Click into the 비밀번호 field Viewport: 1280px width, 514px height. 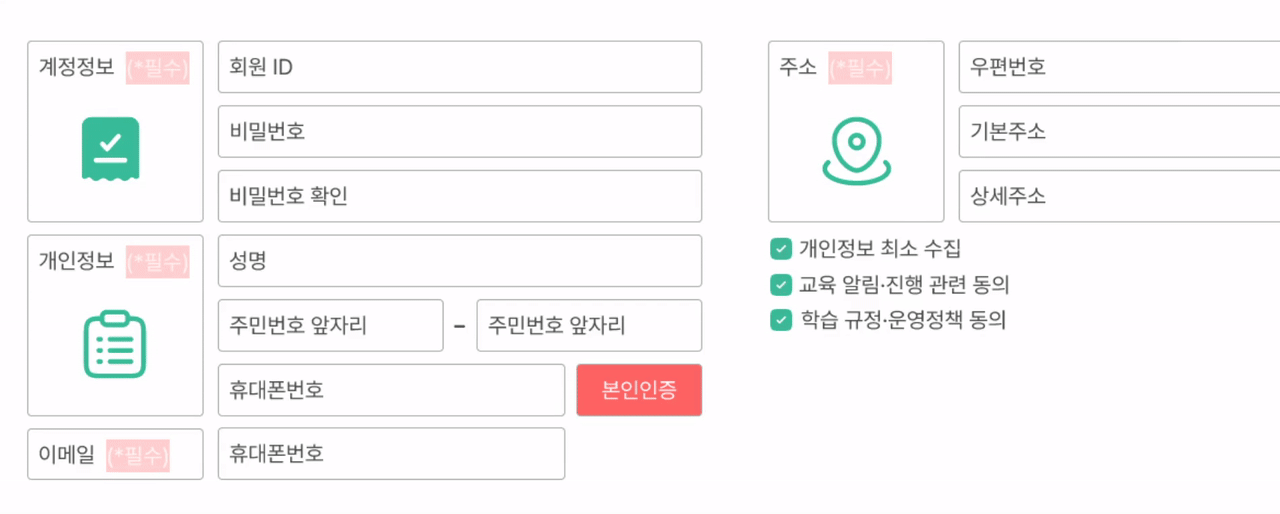pos(459,132)
